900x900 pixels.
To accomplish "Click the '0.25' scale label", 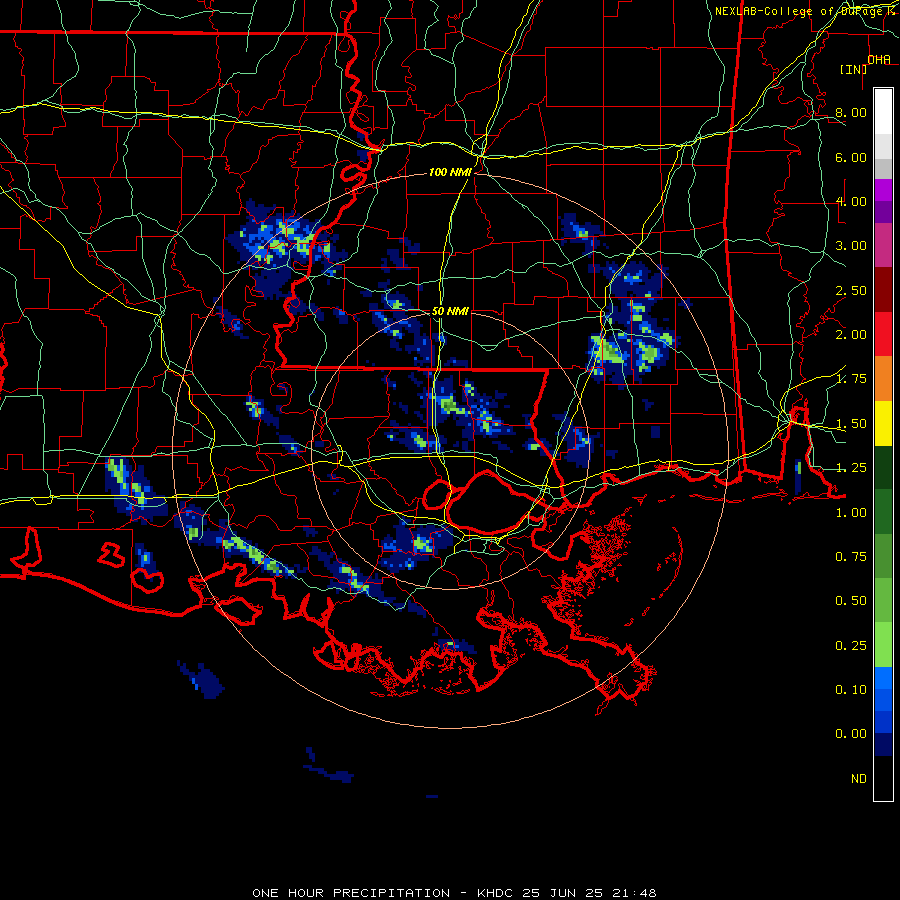I will point(851,646).
